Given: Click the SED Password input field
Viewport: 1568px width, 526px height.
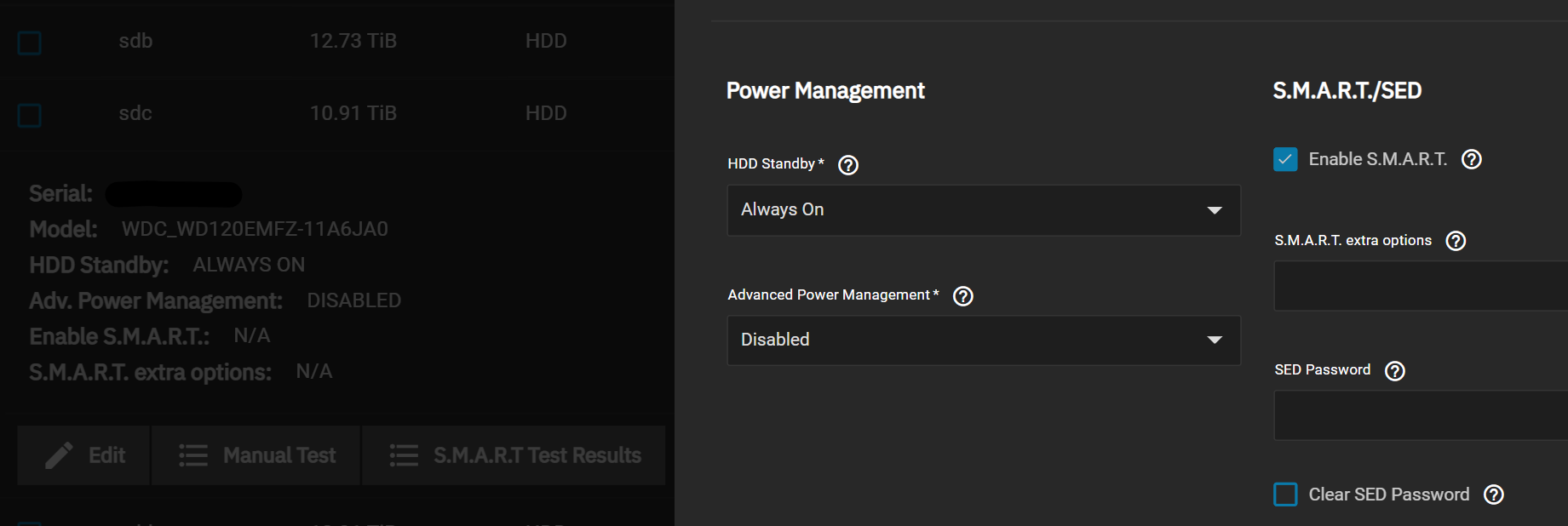Looking at the screenshot, I should [1421, 415].
